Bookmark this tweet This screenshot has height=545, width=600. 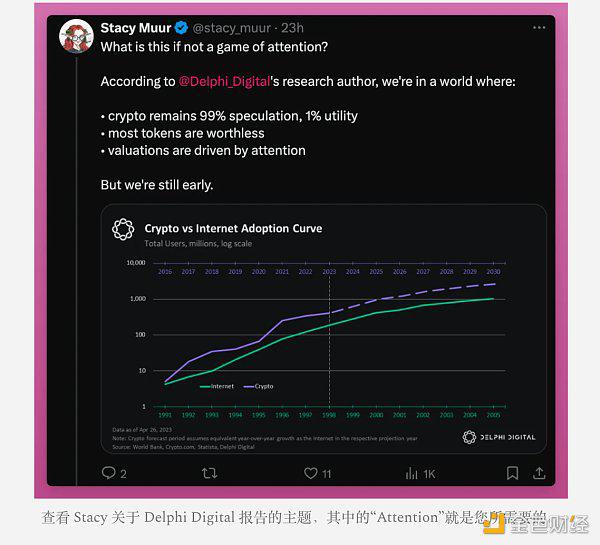[512, 473]
